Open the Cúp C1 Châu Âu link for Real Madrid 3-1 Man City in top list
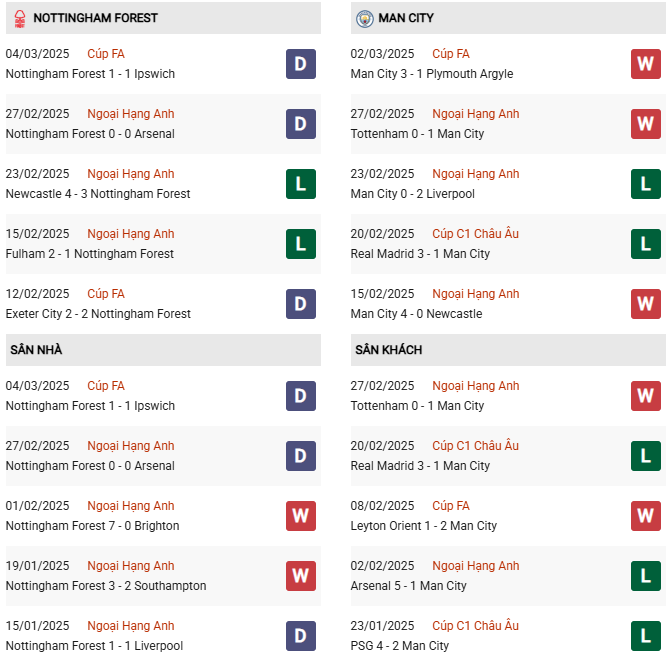The image size is (666, 659). (475, 234)
